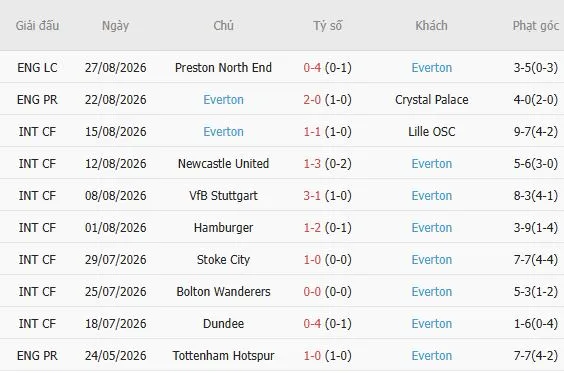Open the Tottenham Hotspur team link
The image size is (564, 373).
tap(223, 356)
